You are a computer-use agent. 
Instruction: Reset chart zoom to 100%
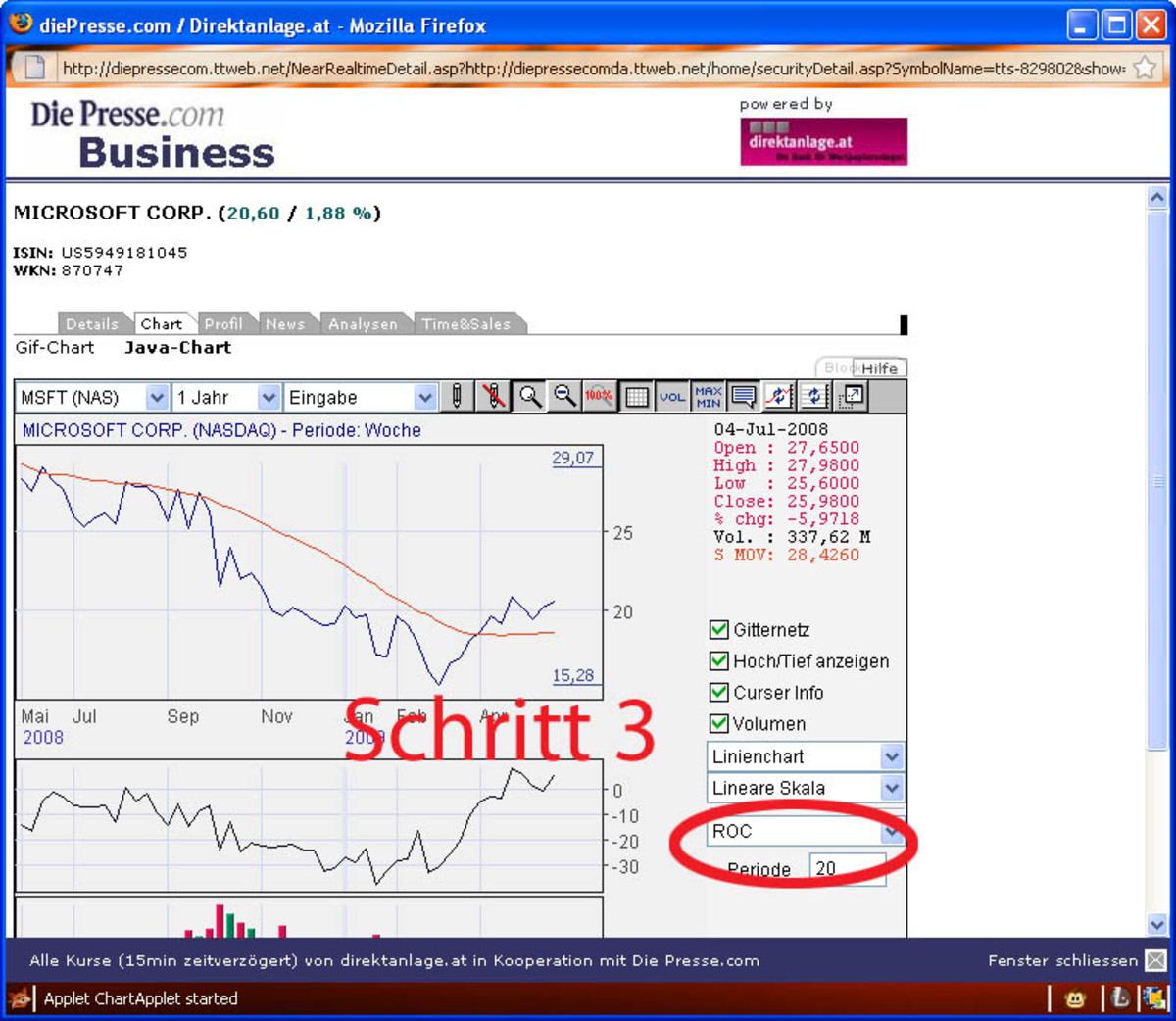pos(599,397)
